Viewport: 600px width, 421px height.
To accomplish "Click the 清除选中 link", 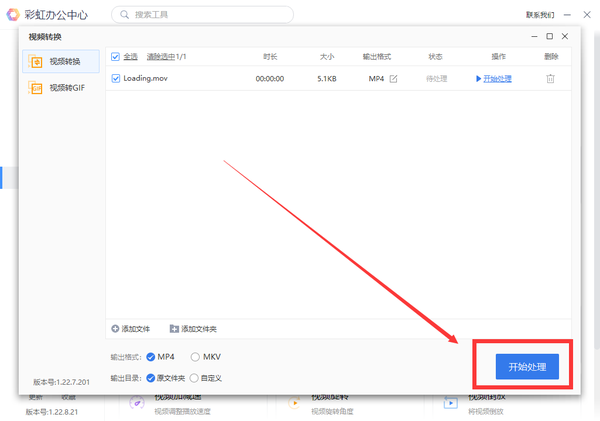I will [164, 57].
